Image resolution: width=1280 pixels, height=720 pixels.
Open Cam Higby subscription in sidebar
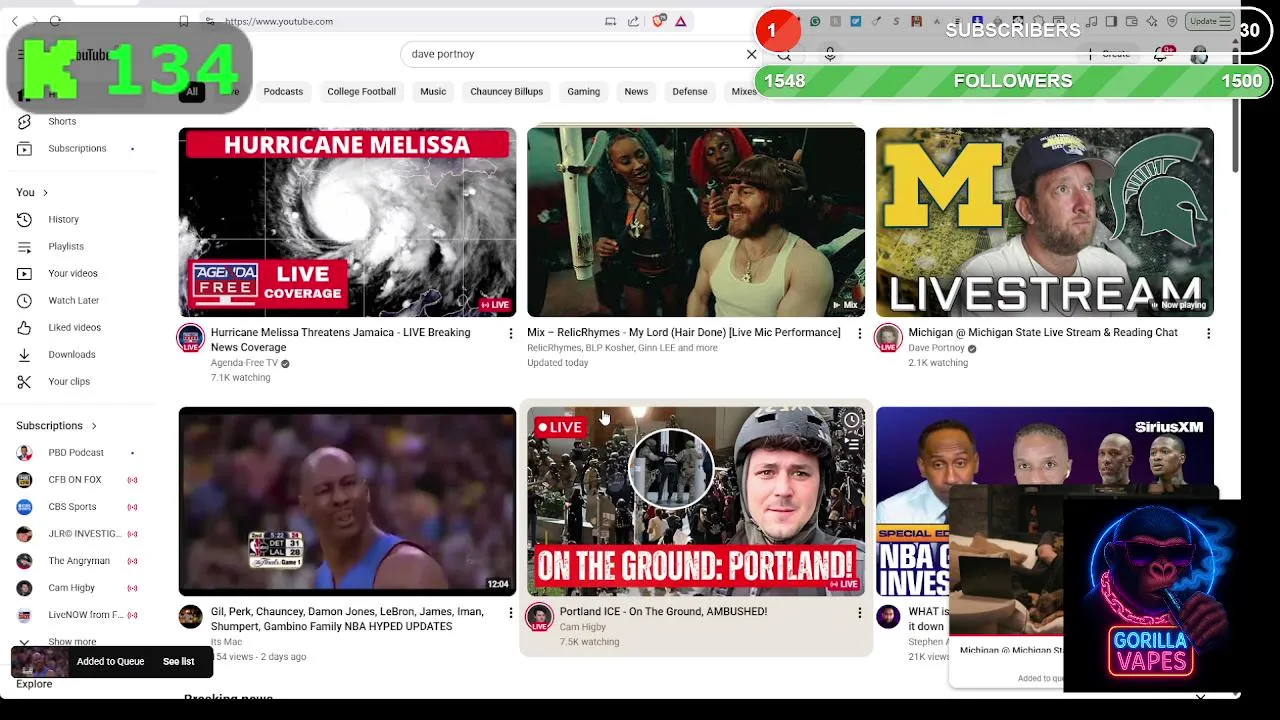point(71,588)
